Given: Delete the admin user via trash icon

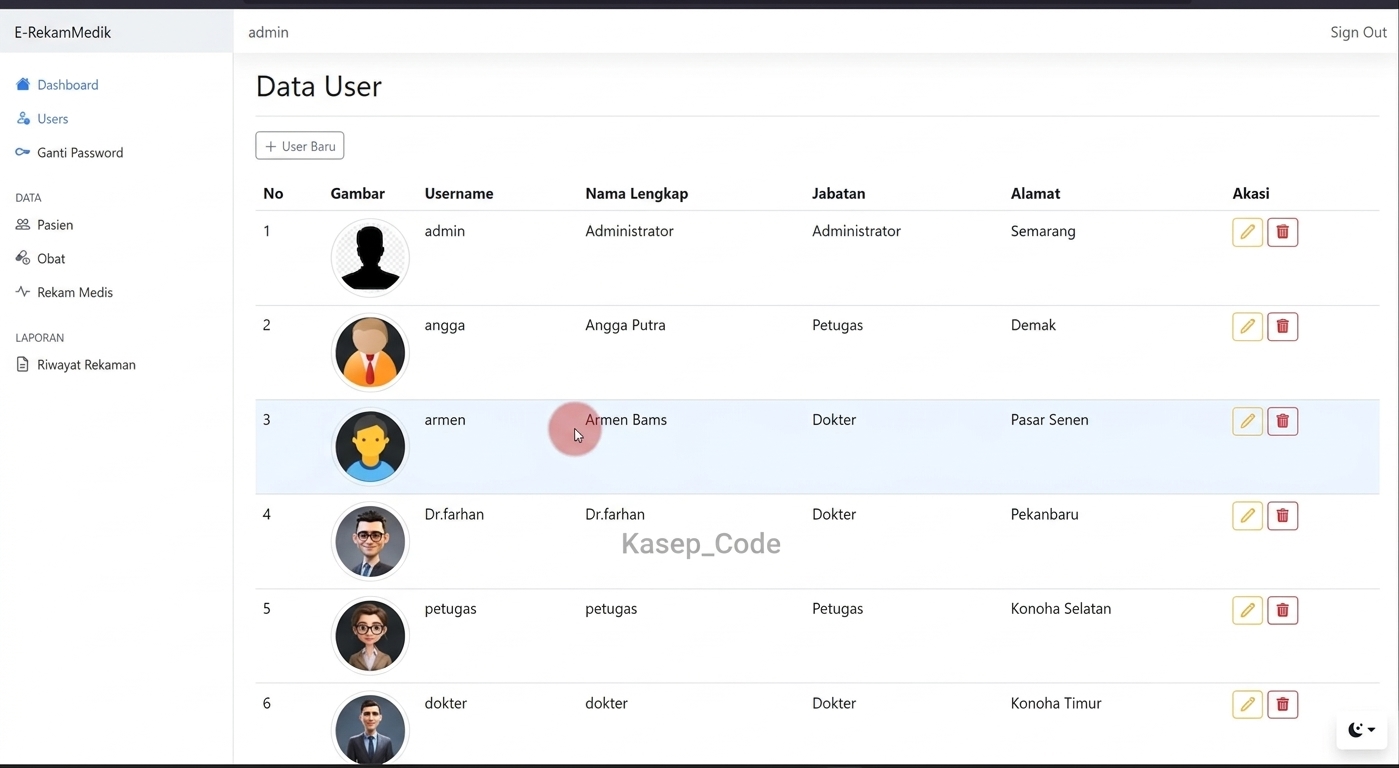Looking at the screenshot, I should pyautogui.click(x=1283, y=232).
